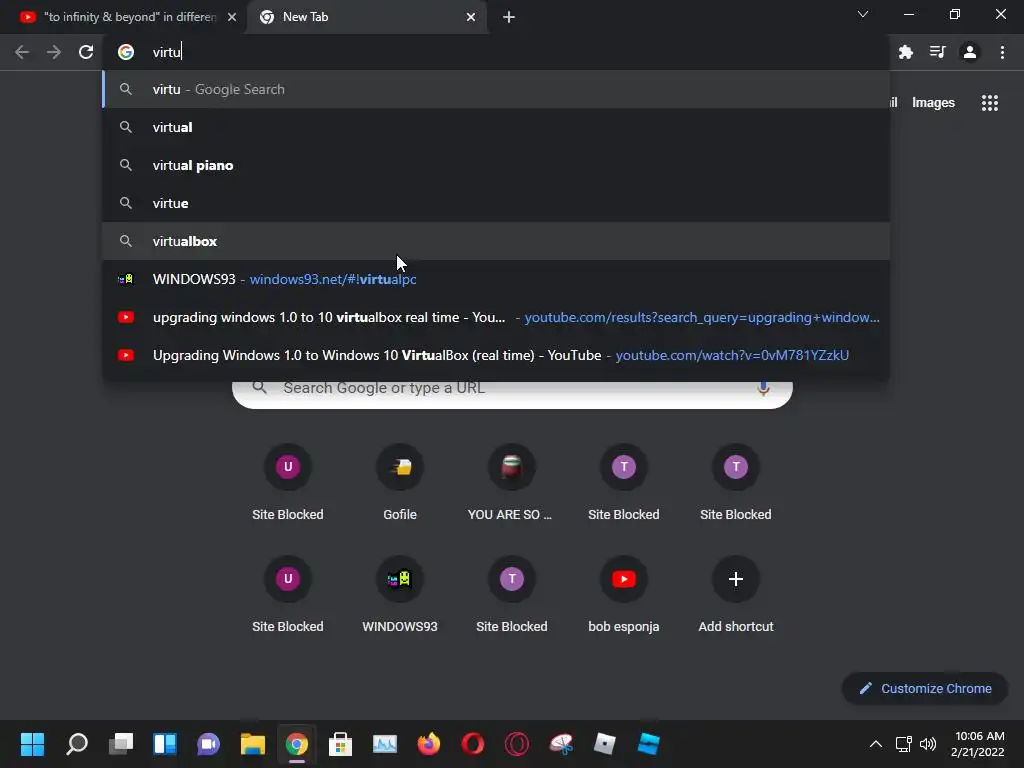Open taskbar Search magnifier

click(x=77, y=744)
